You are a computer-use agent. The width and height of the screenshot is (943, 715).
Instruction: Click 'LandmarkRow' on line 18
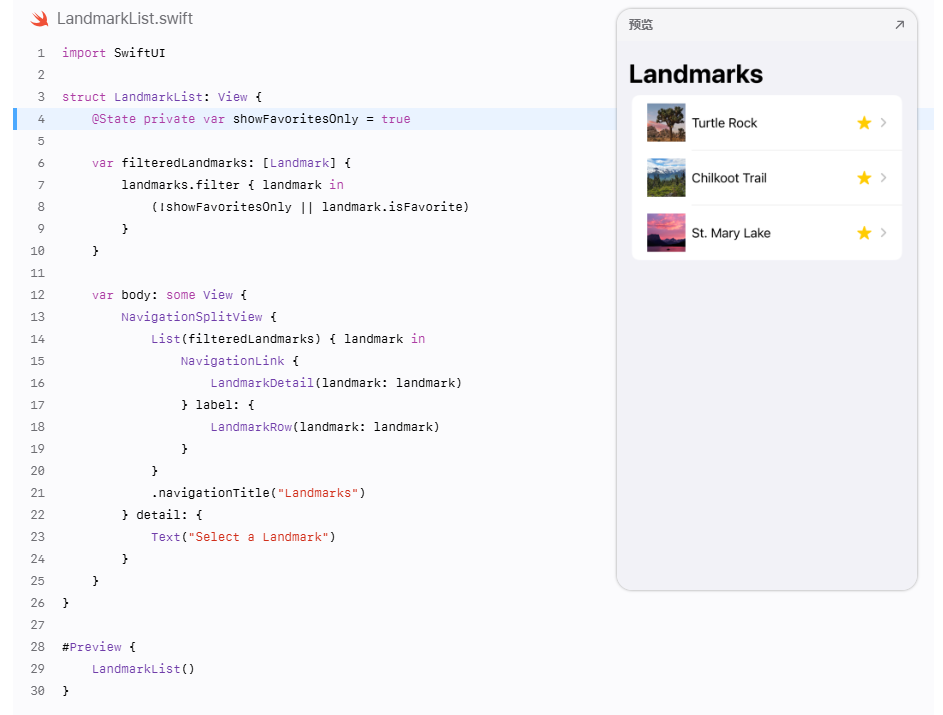click(251, 427)
